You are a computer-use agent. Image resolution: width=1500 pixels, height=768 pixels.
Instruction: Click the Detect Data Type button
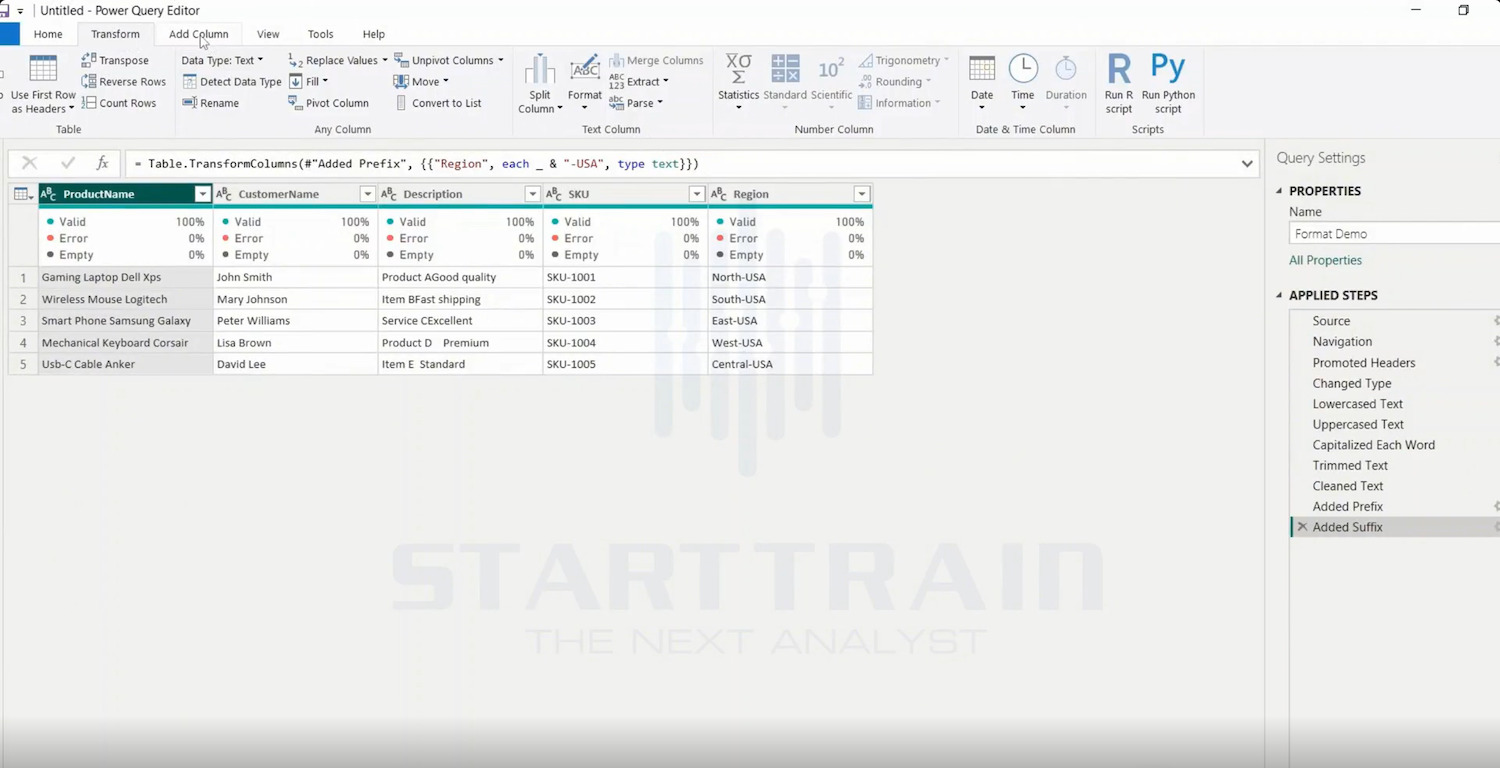pos(232,82)
